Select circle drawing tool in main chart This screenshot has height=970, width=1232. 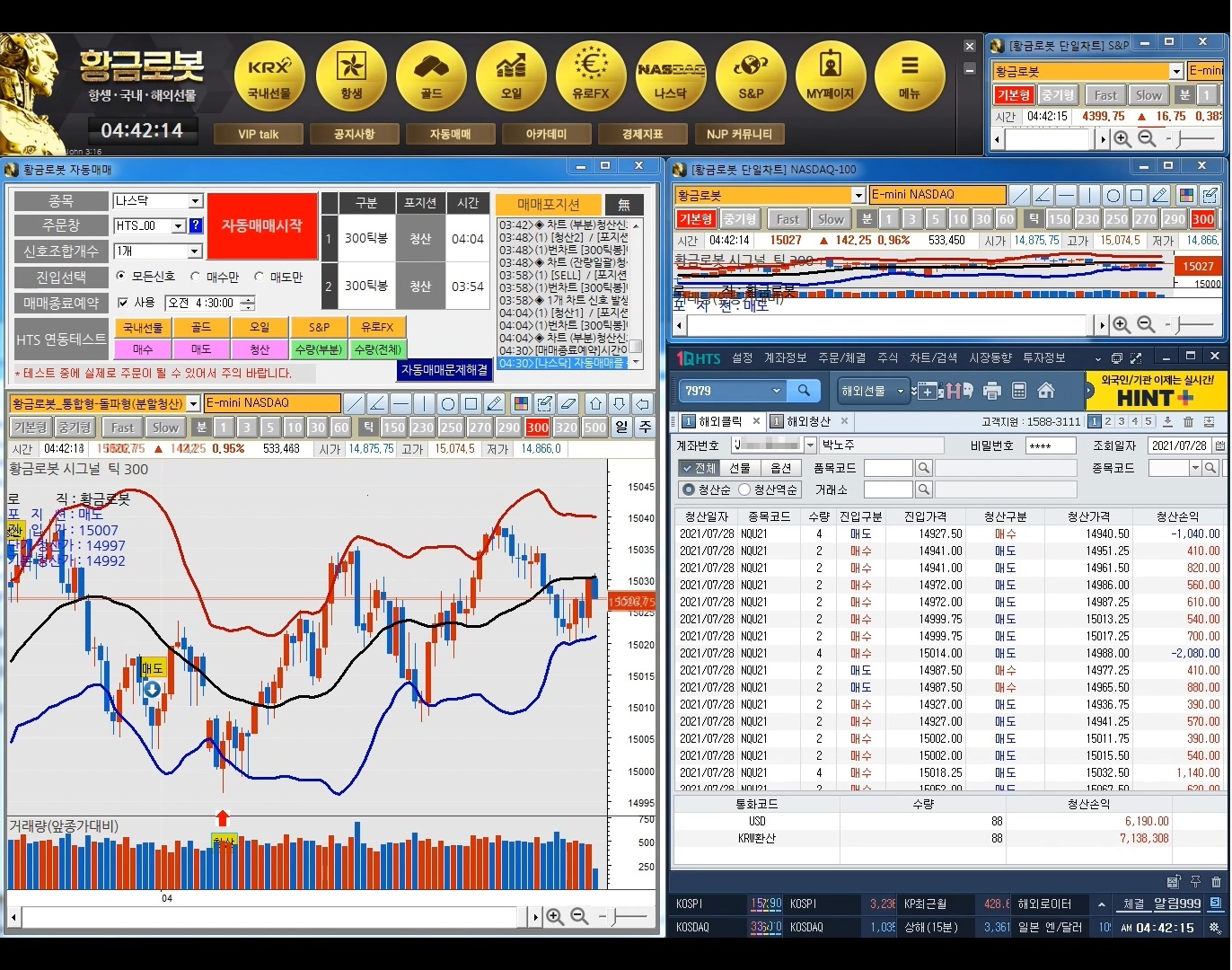448,403
